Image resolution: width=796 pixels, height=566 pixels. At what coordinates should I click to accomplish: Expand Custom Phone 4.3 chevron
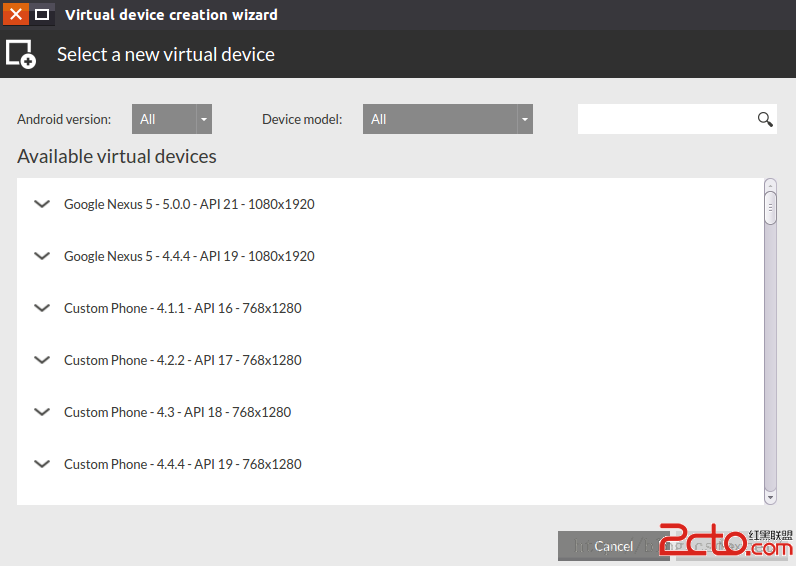42,412
